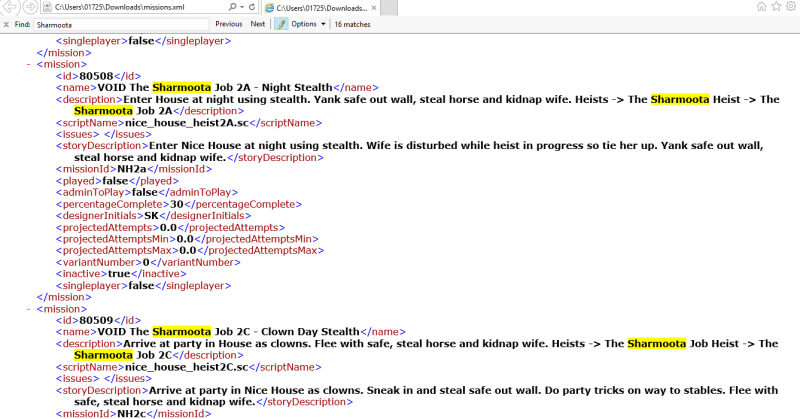Jump to Next find match
The image size is (800, 419).
[257, 24]
